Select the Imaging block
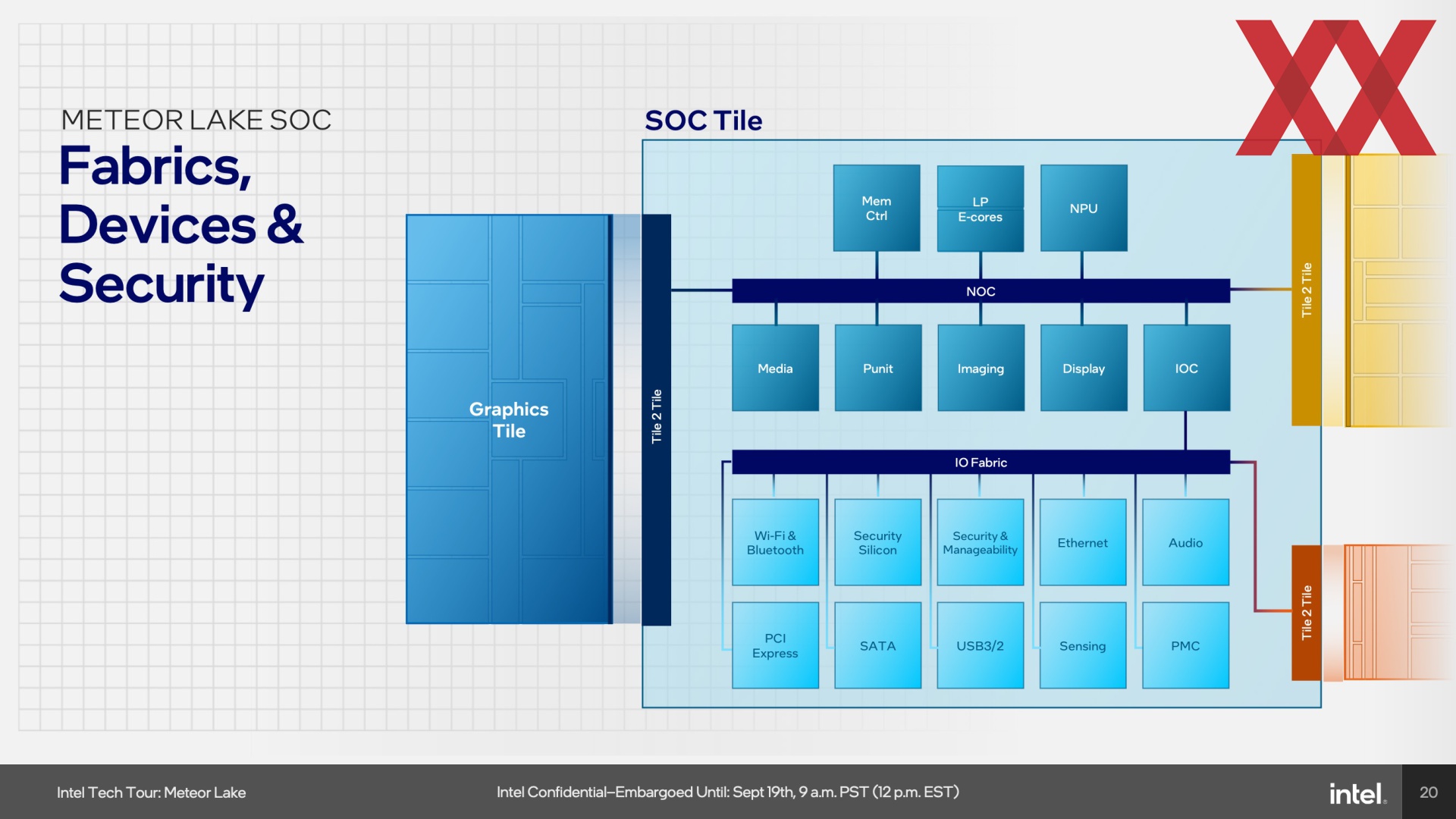 coord(981,368)
